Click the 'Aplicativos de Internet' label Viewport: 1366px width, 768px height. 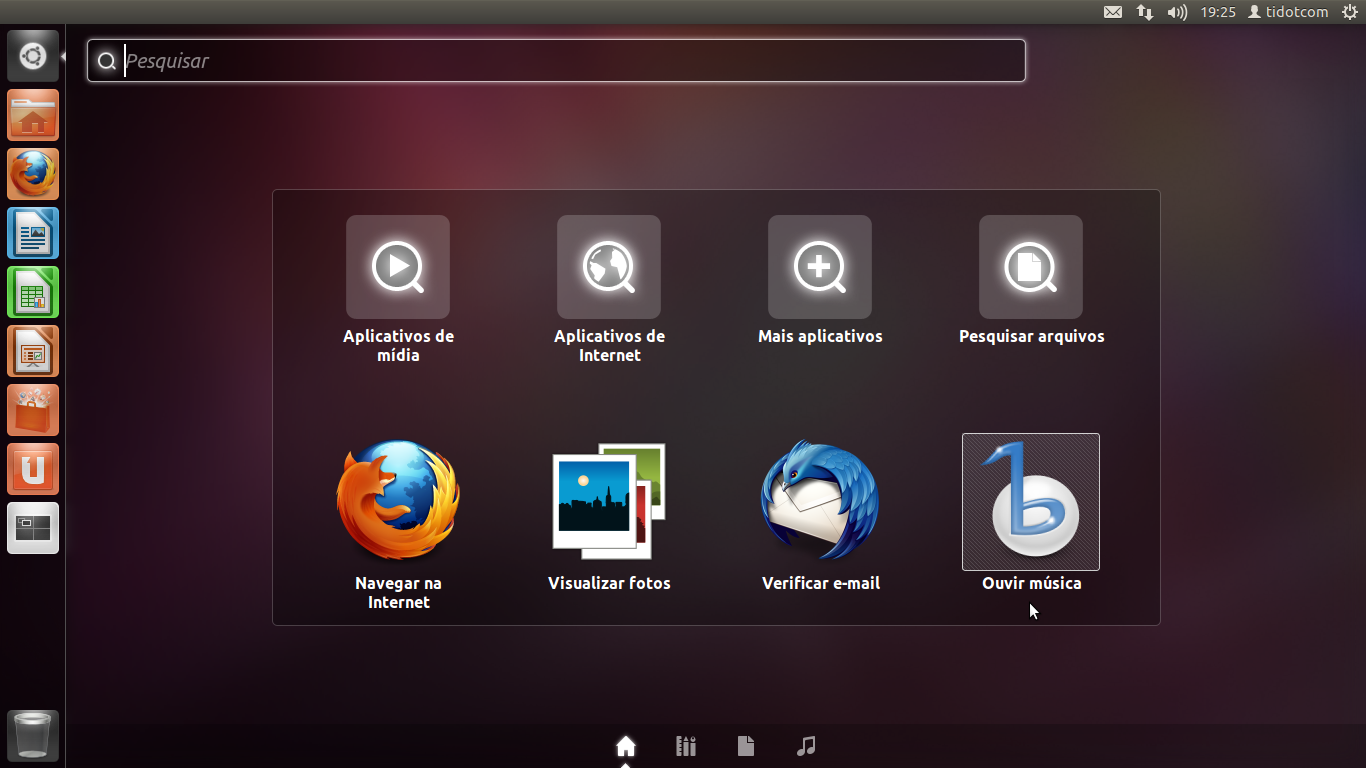(x=609, y=345)
